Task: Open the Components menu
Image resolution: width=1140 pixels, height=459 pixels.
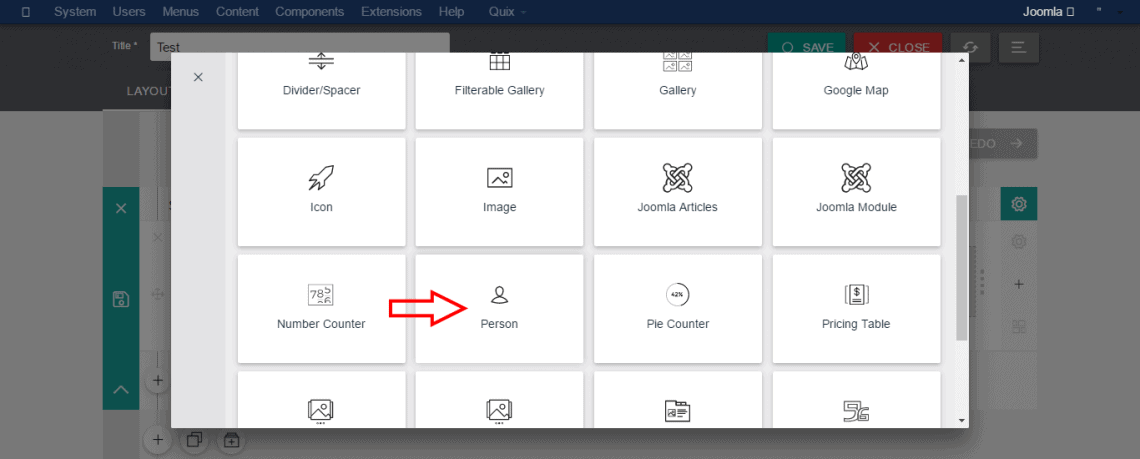Action: 309,12
